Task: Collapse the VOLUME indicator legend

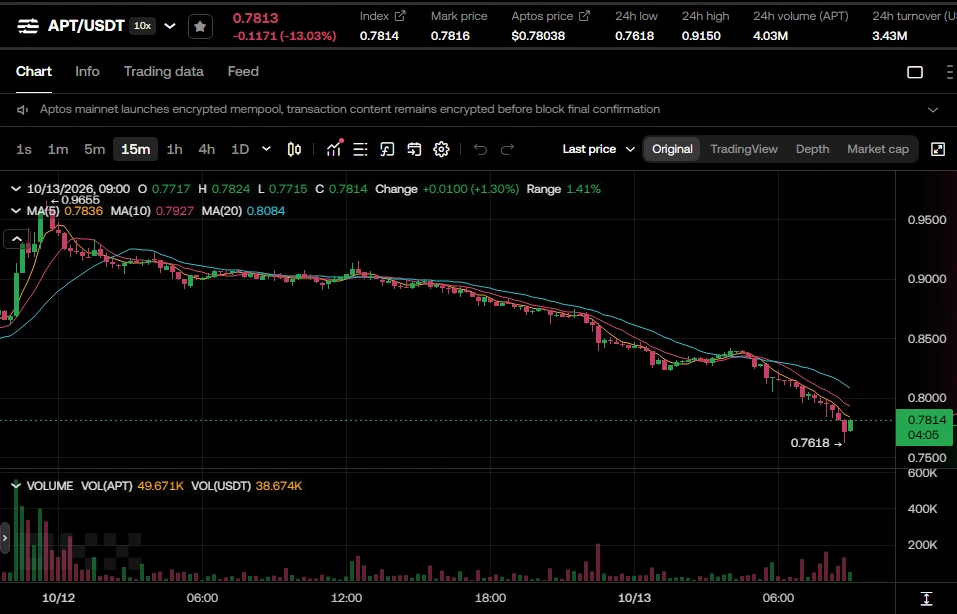Action: 16,486
